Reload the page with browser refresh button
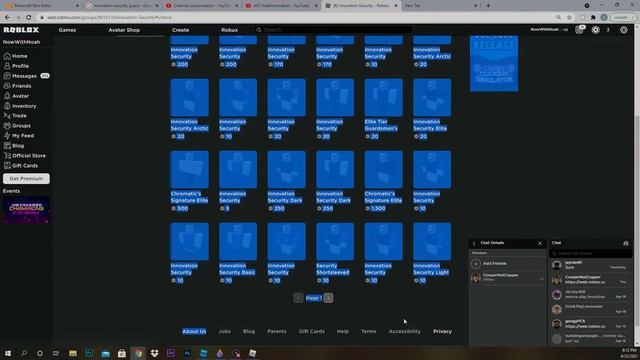Viewport: 640px width, 360px height. pyautogui.click(x=29, y=18)
